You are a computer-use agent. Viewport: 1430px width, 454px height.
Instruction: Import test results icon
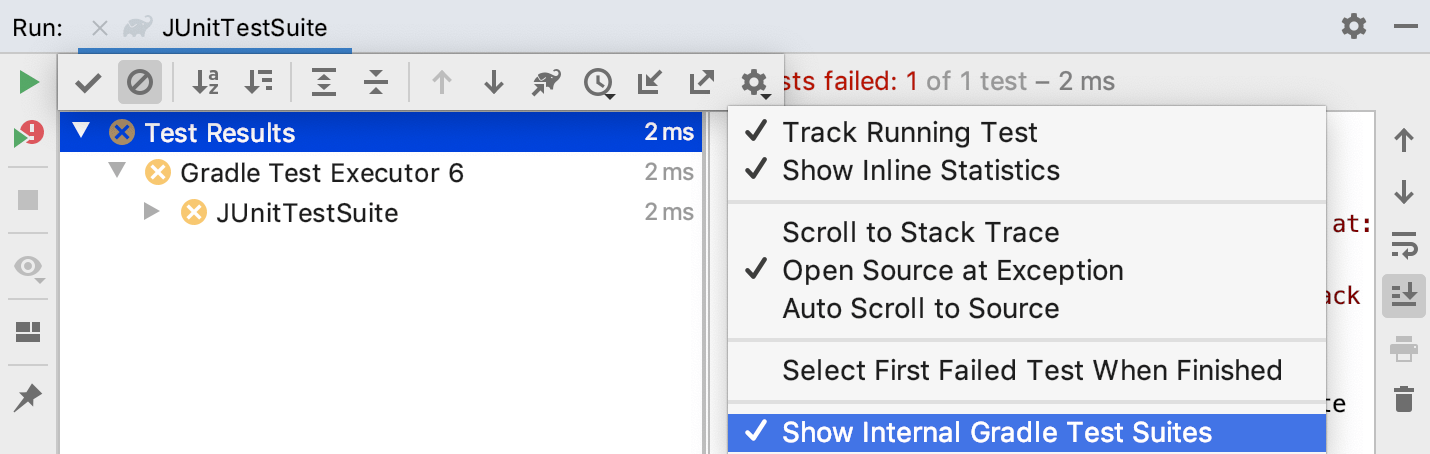(650, 82)
